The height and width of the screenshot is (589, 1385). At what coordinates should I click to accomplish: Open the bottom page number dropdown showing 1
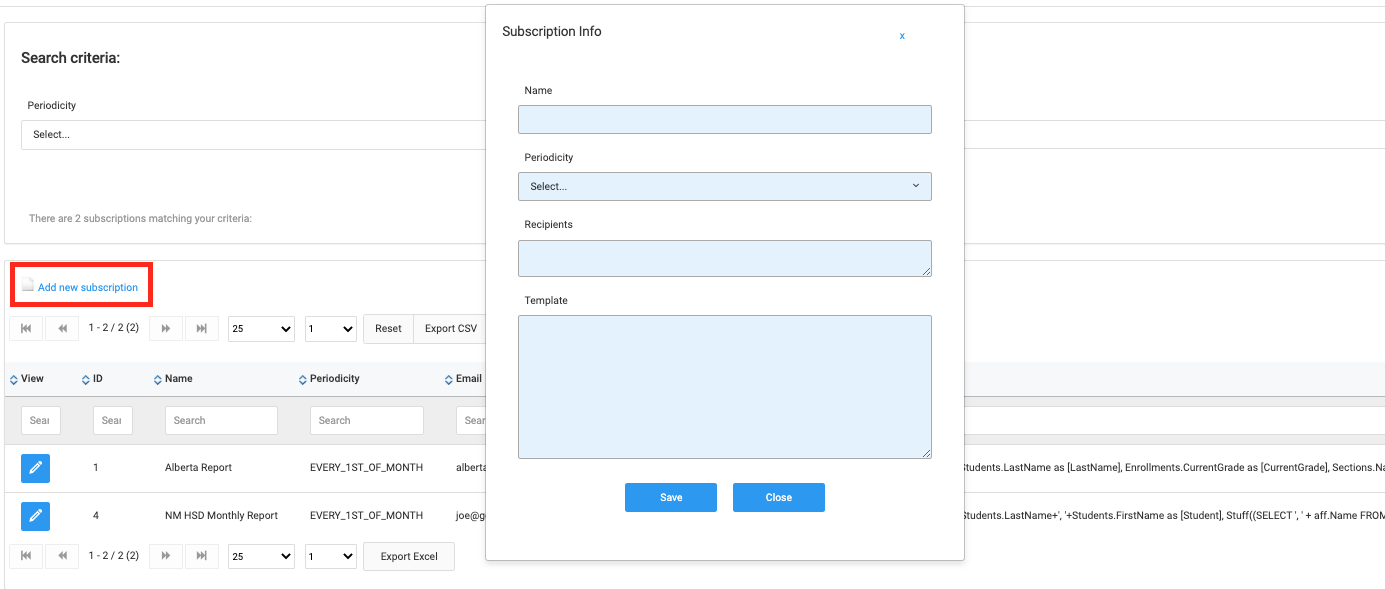click(331, 556)
